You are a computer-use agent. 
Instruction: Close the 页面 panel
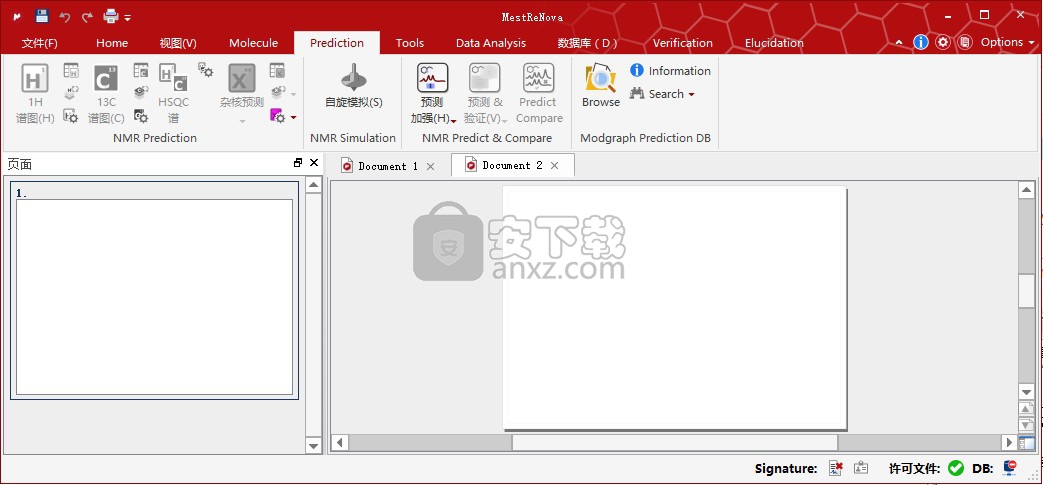click(314, 162)
